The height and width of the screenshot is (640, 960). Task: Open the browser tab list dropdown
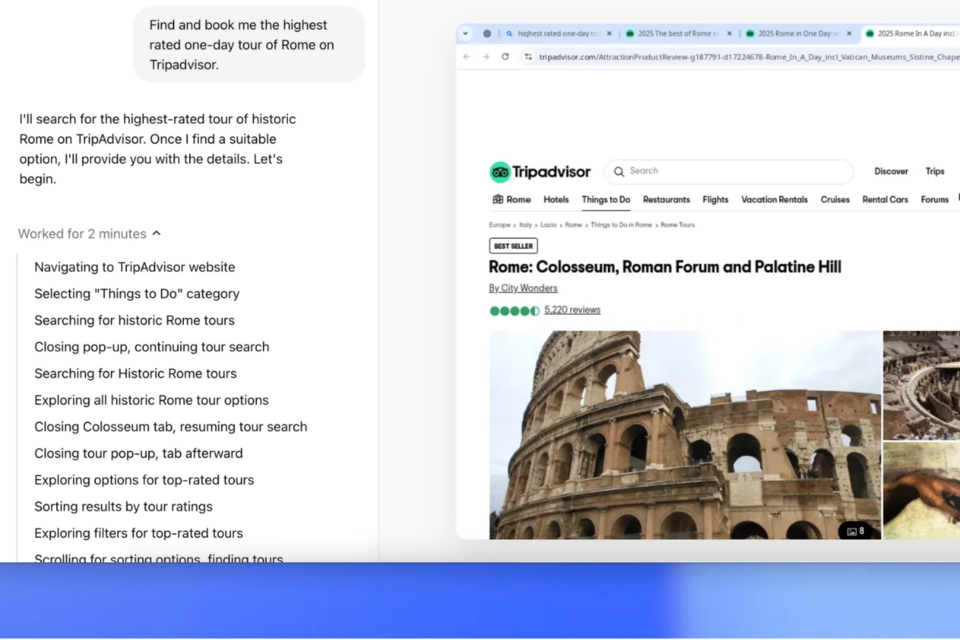coord(465,33)
